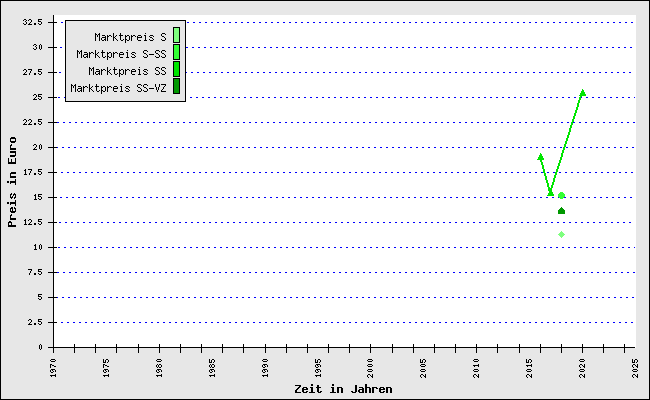Click the Marktpreis S-SS legend color swatch
This screenshot has height=400, width=650.
tap(176, 53)
